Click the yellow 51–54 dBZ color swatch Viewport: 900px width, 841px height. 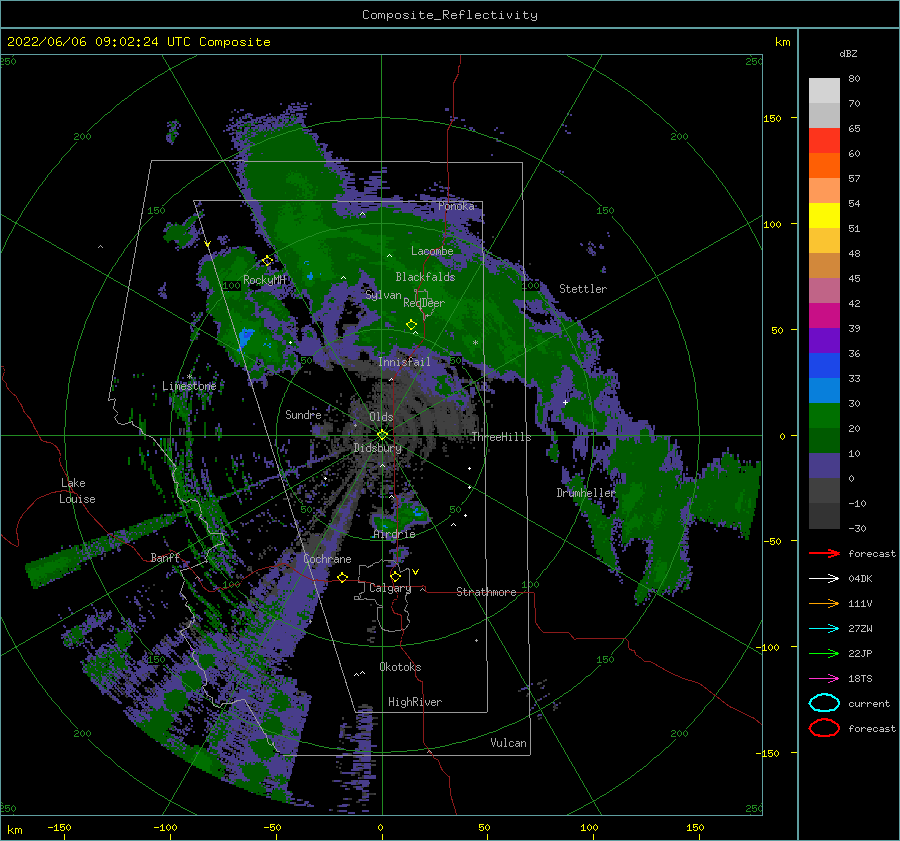pyautogui.click(x=824, y=216)
